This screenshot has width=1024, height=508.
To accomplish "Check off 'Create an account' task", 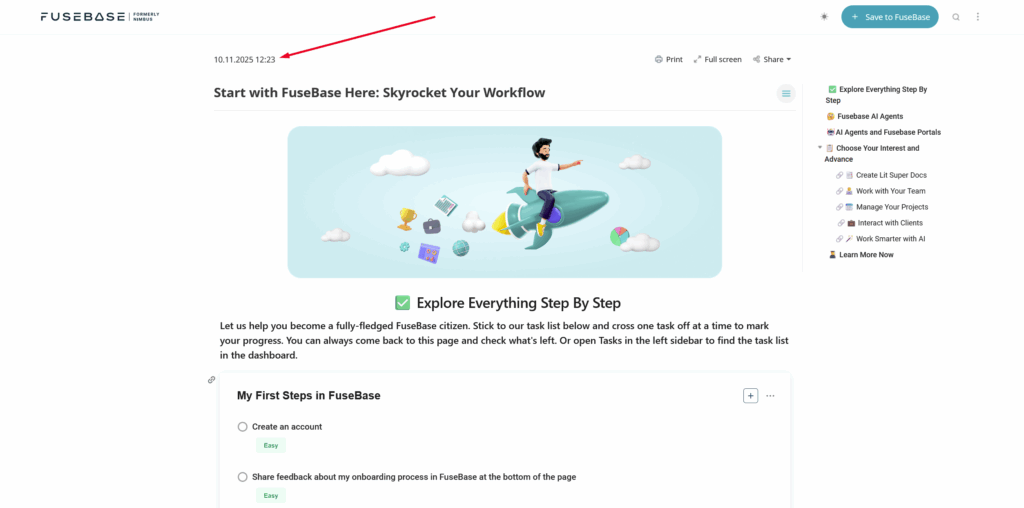I will [243, 427].
